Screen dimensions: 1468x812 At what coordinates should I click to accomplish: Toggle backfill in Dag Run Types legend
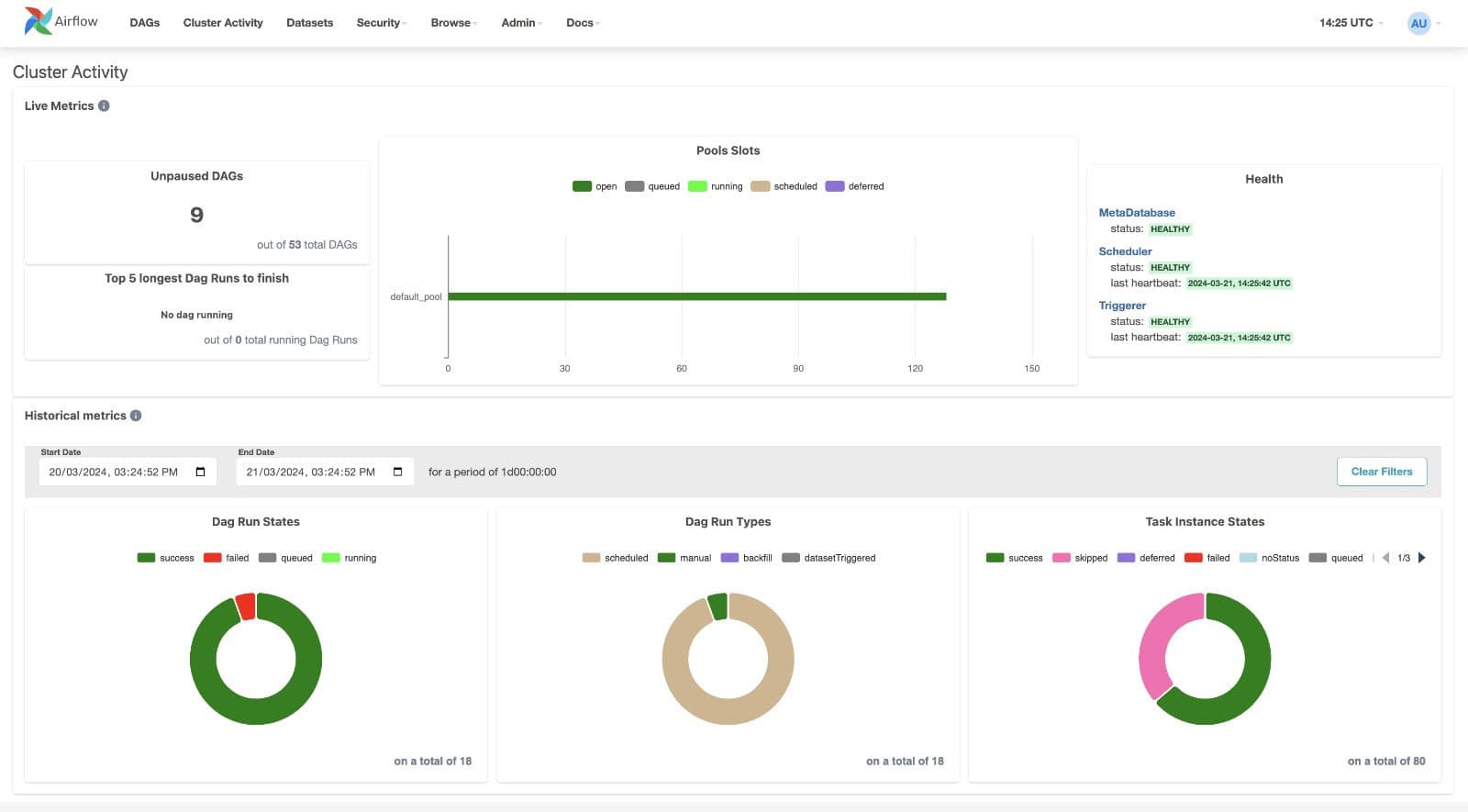[x=747, y=558]
